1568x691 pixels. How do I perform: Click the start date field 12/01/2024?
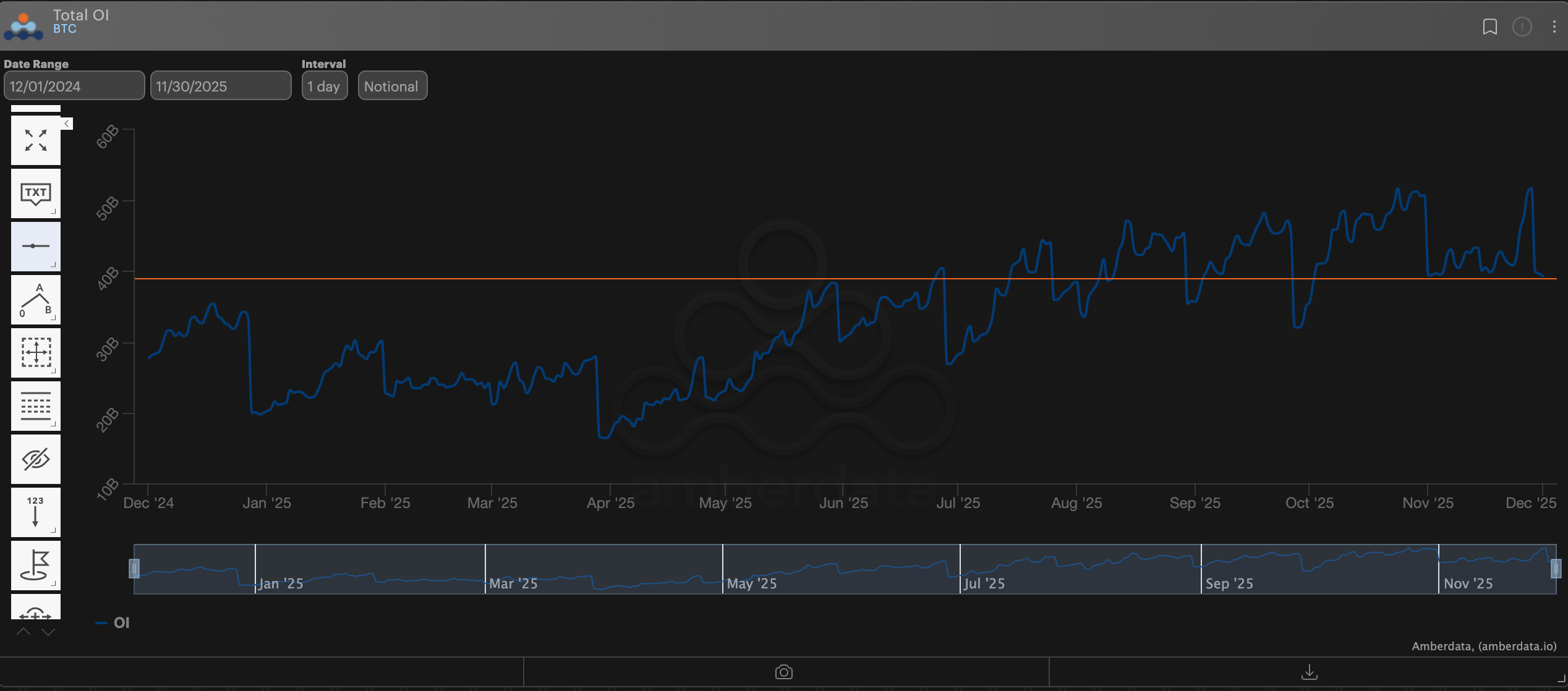[x=74, y=86]
